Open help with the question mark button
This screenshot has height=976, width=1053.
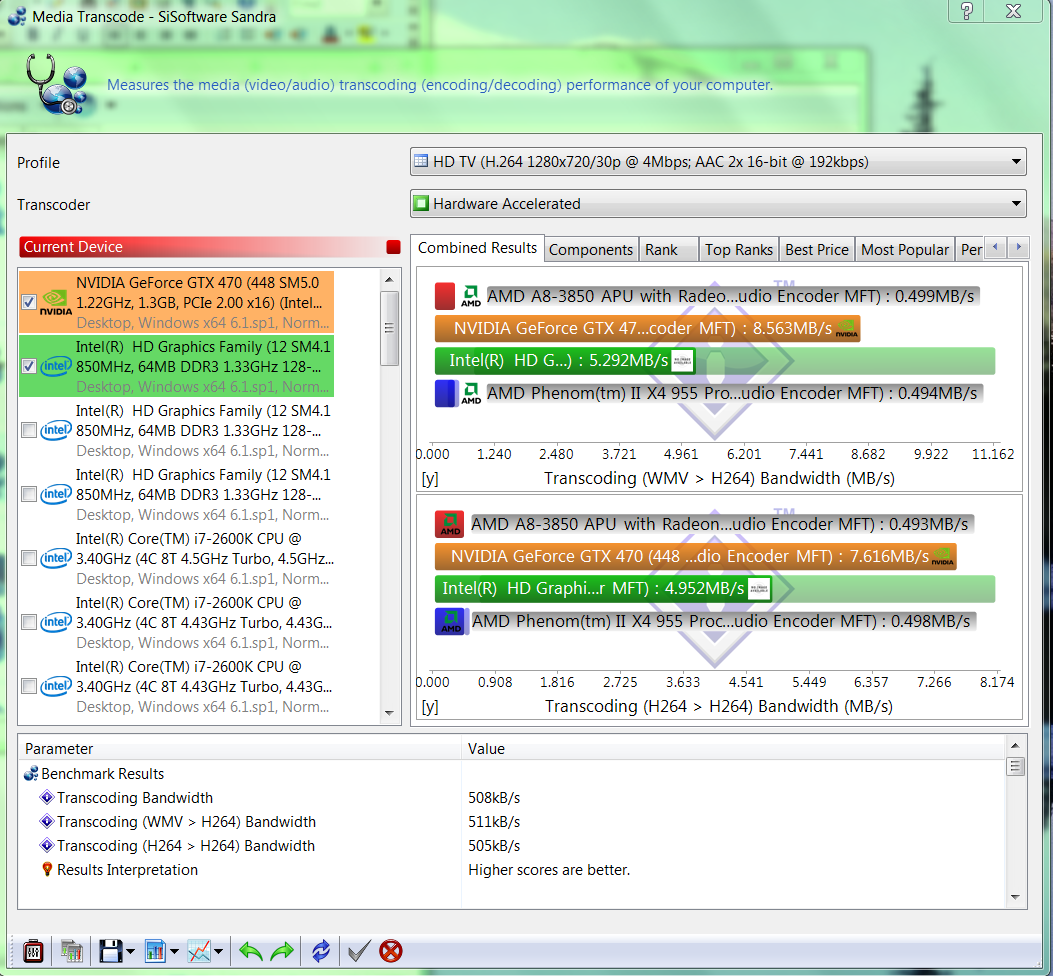pyautogui.click(x=966, y=11)
